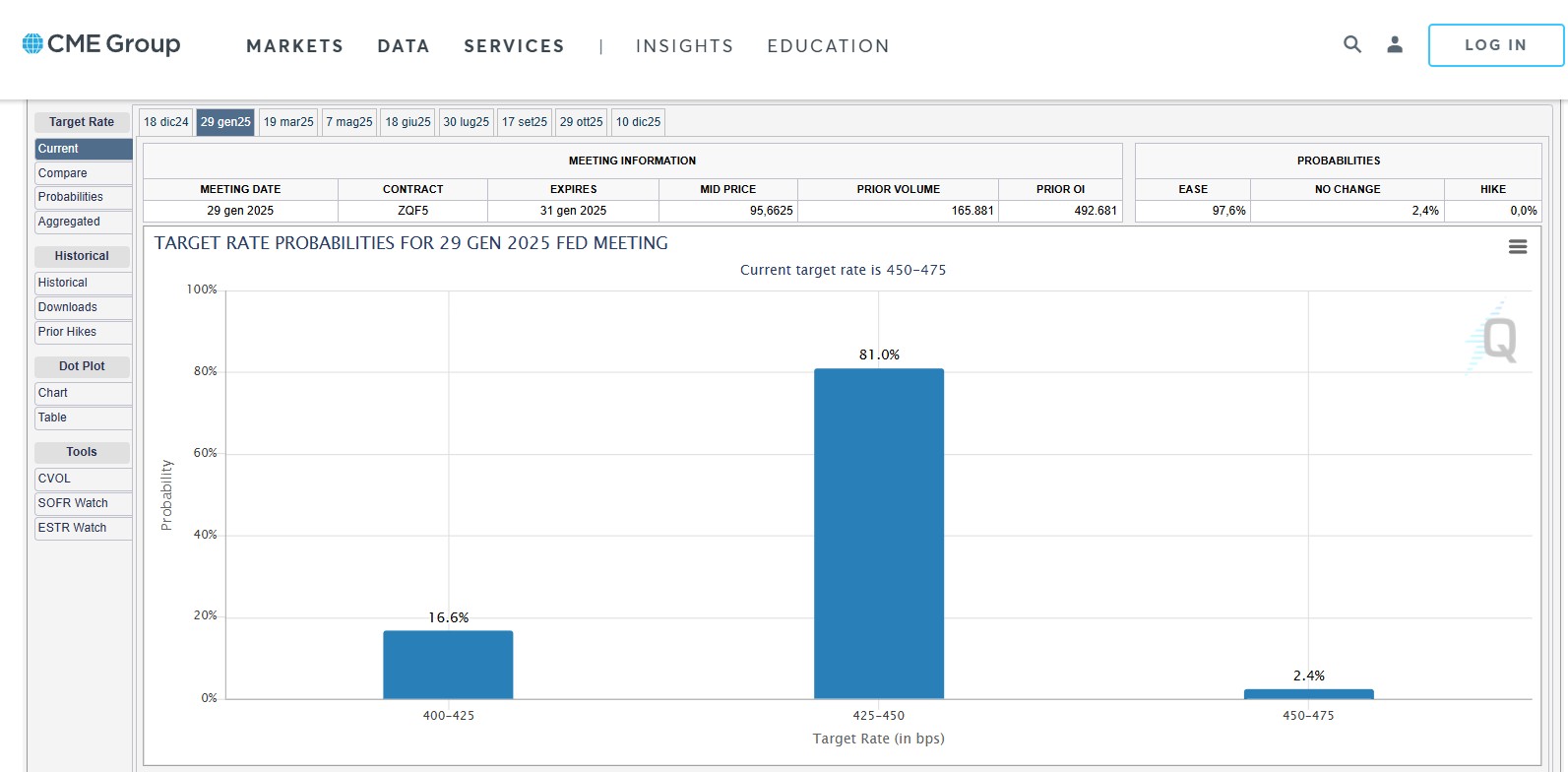The width and height of the screenshot is (1568, 772).
Task: Open the EDUCATION menu item
Action: pyautogui.click(x=828, y=46)
